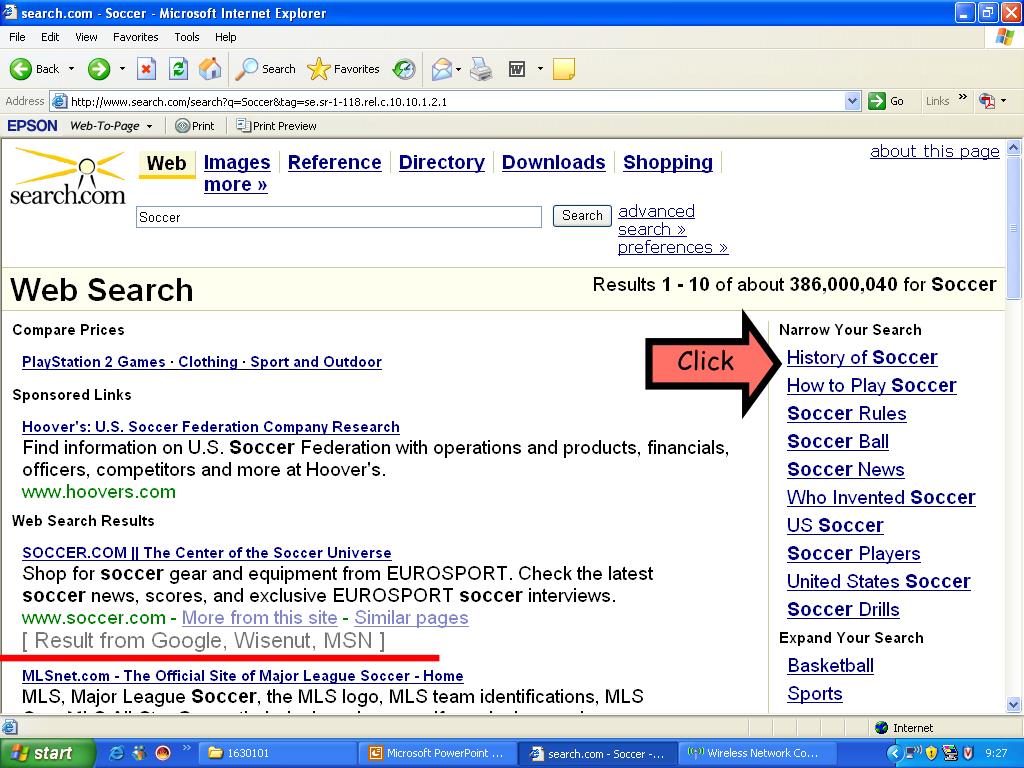Open the File menu
The height and width of the screenshot is (768, 1024).
17,37
